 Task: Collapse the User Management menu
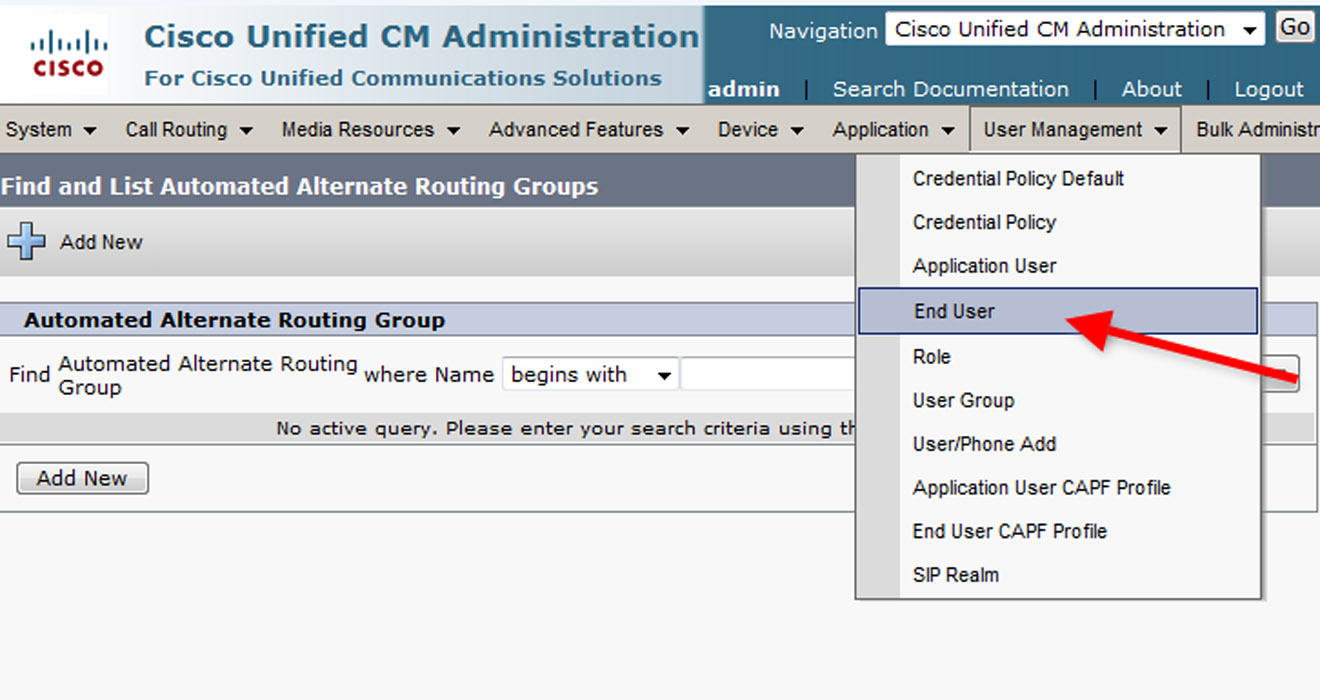point(1075,130)
